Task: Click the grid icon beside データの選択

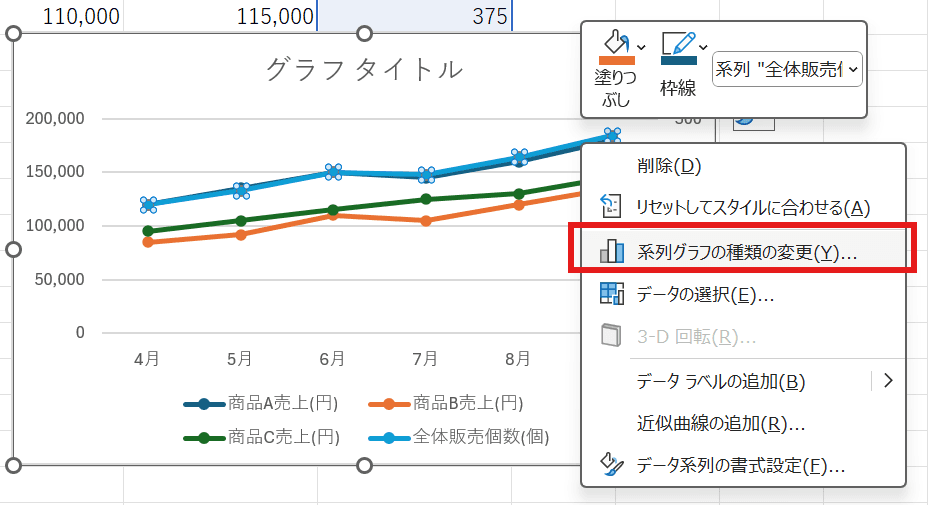Action: tap(611, 294)
